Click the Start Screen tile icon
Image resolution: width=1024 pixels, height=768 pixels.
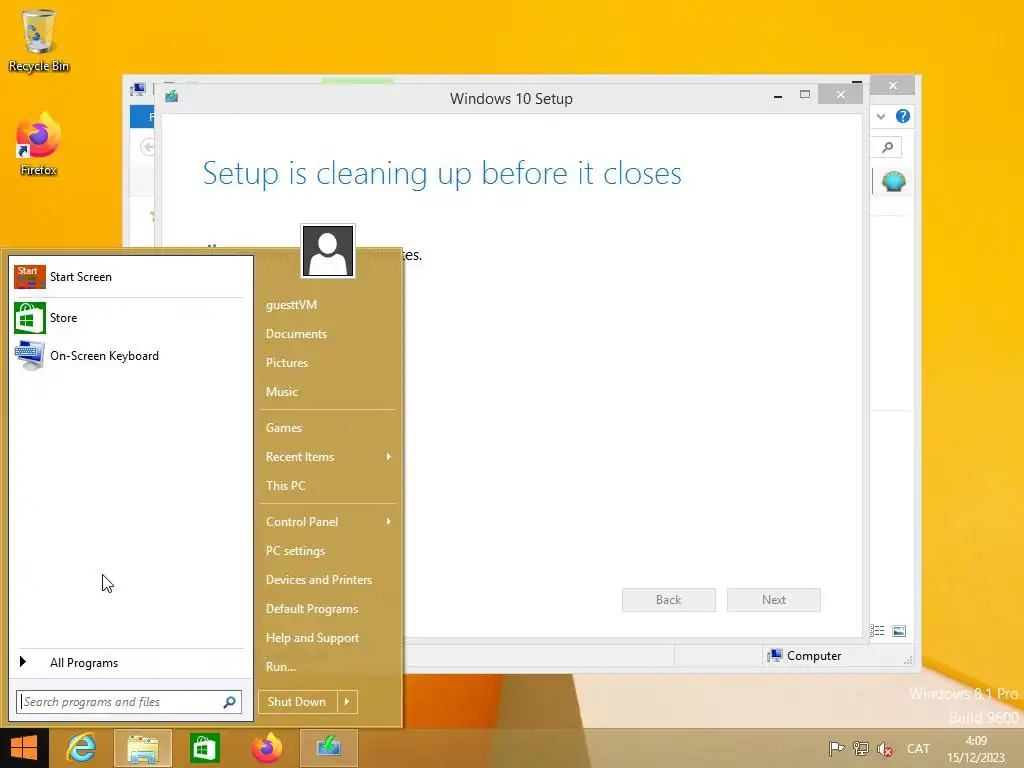pyautogui.click(x=30, y=277)
